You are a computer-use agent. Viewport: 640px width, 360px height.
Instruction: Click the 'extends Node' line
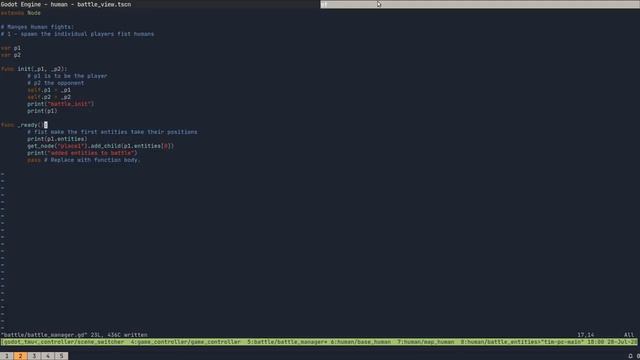pos(20,13)
